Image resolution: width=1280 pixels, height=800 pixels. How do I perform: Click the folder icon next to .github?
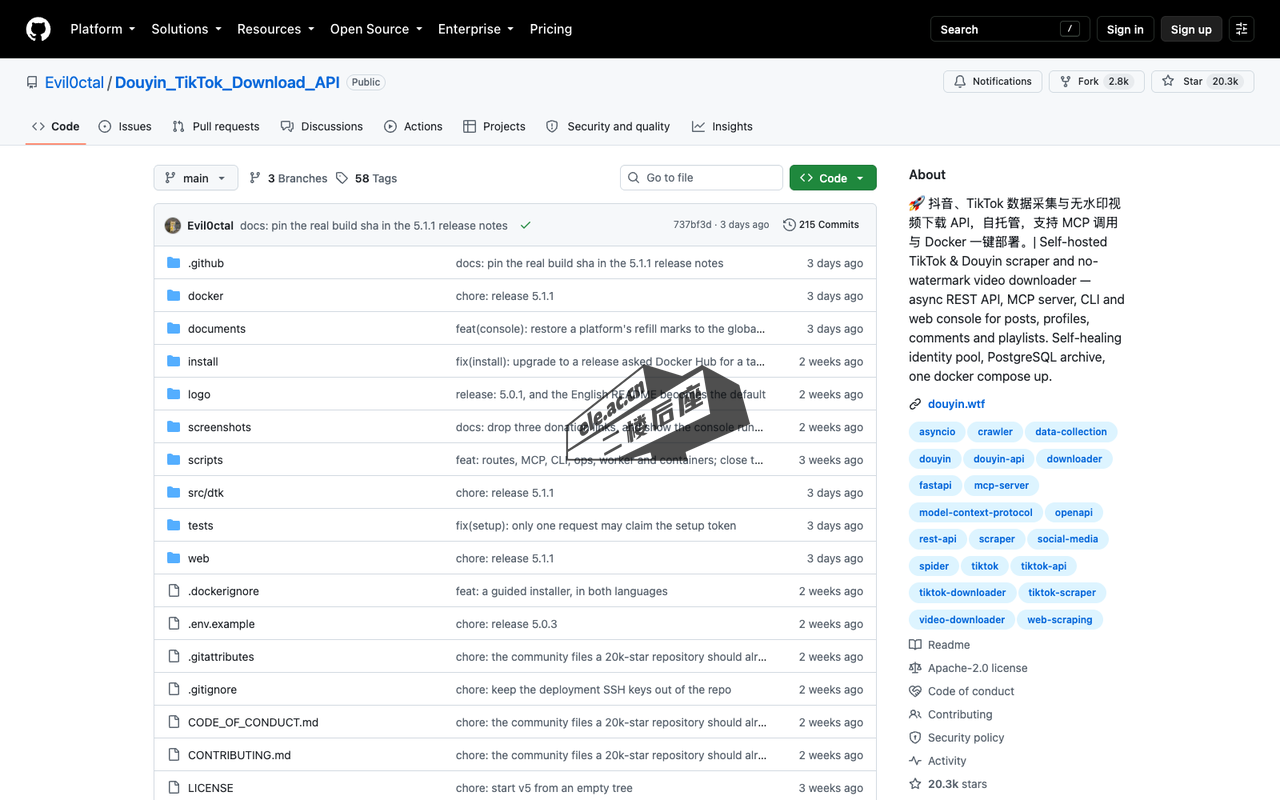(174, 263)
